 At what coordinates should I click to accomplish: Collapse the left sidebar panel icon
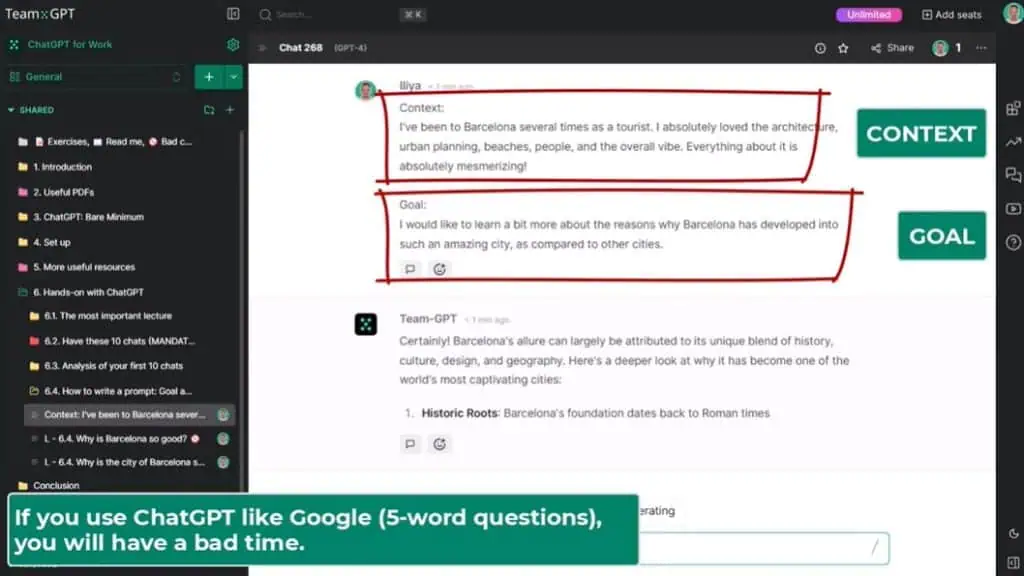(x=233, y=14)
